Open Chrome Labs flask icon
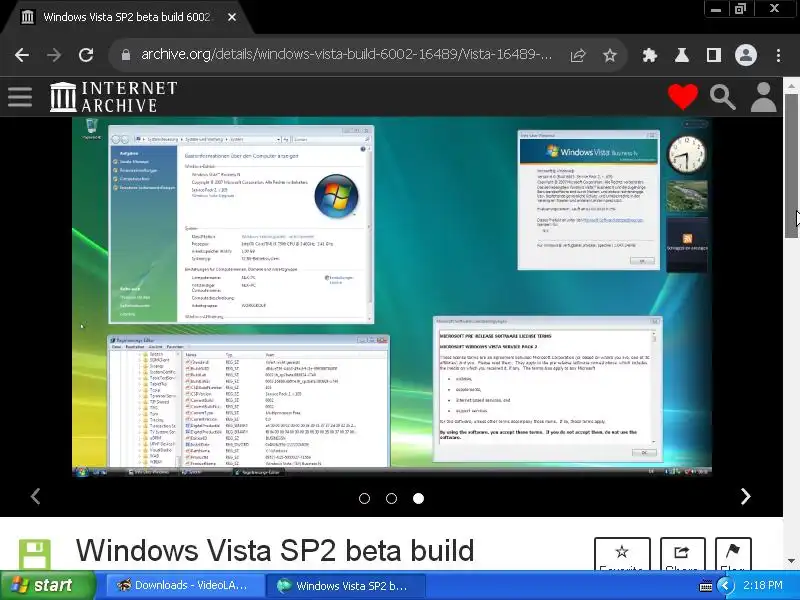The width and height of the screenshot is (800, 600). [682, 55]
